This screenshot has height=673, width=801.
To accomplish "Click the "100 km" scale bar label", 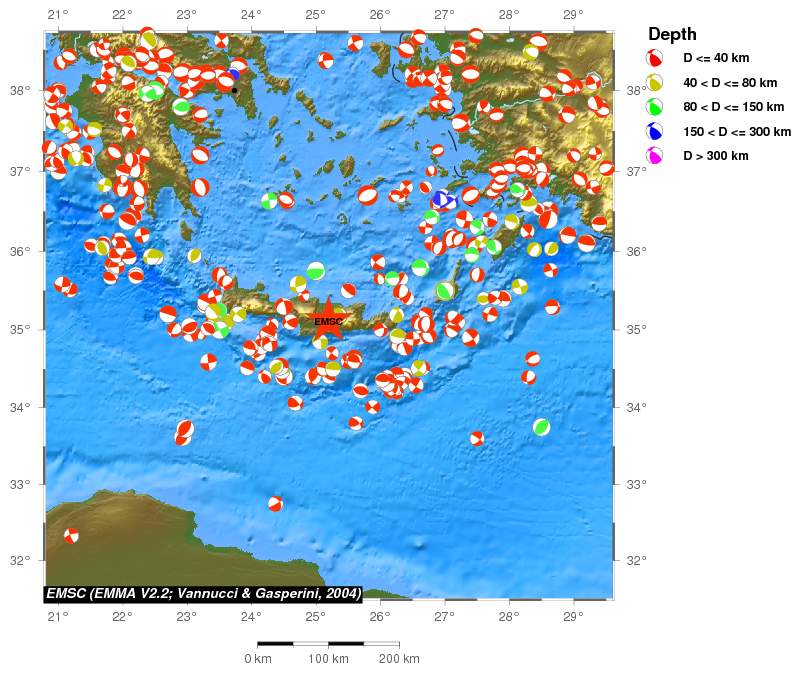I will click(328, 659).
